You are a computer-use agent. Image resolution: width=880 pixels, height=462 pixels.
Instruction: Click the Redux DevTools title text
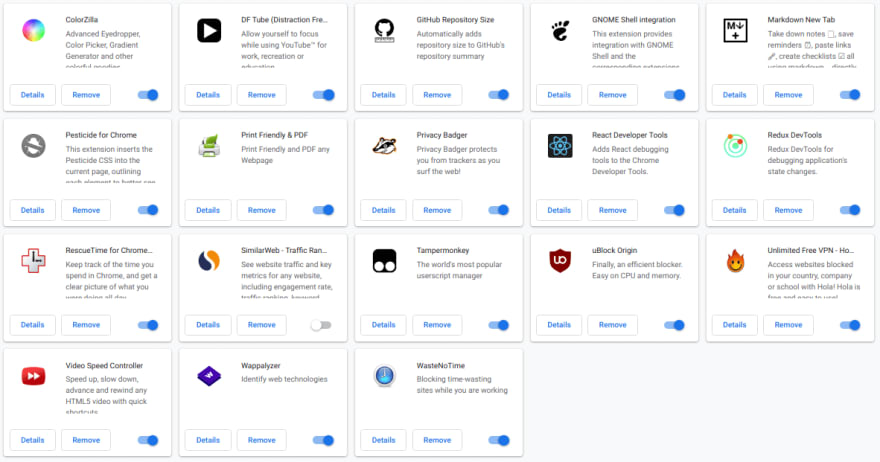coord(795,135)
